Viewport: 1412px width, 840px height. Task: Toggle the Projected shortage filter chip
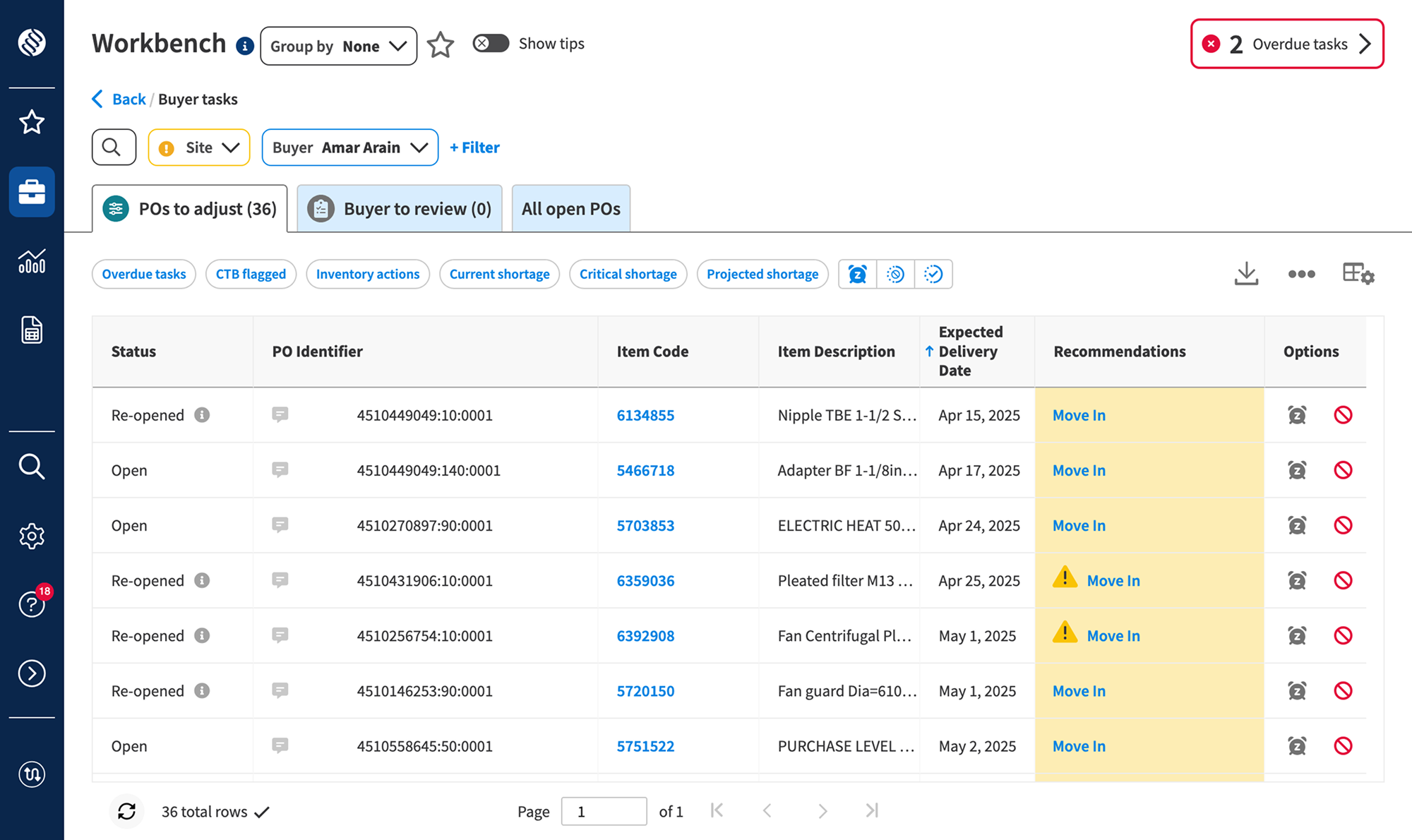tap(762, 274)
